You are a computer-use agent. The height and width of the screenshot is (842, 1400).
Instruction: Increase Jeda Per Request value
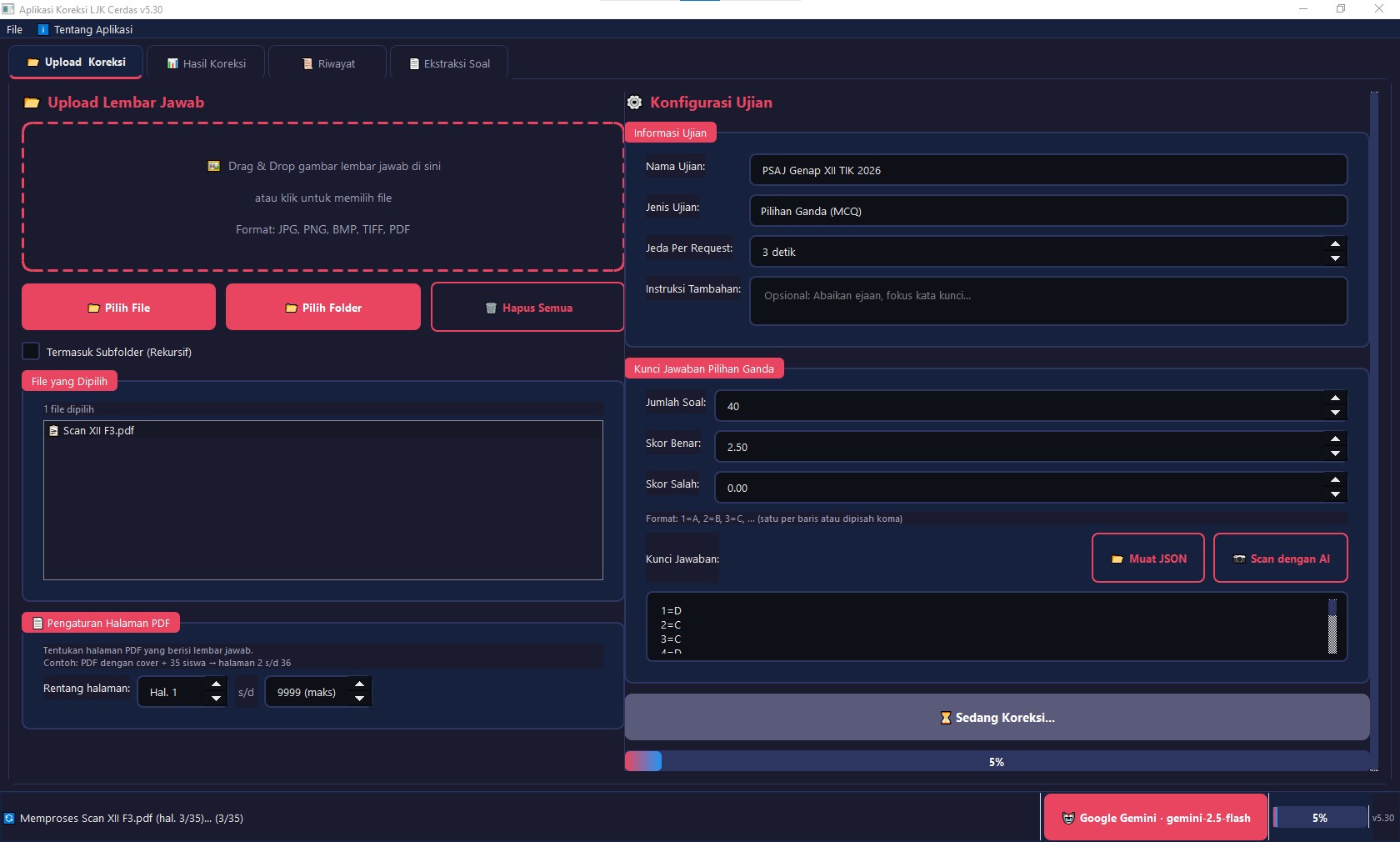[x=1335, y=244]
